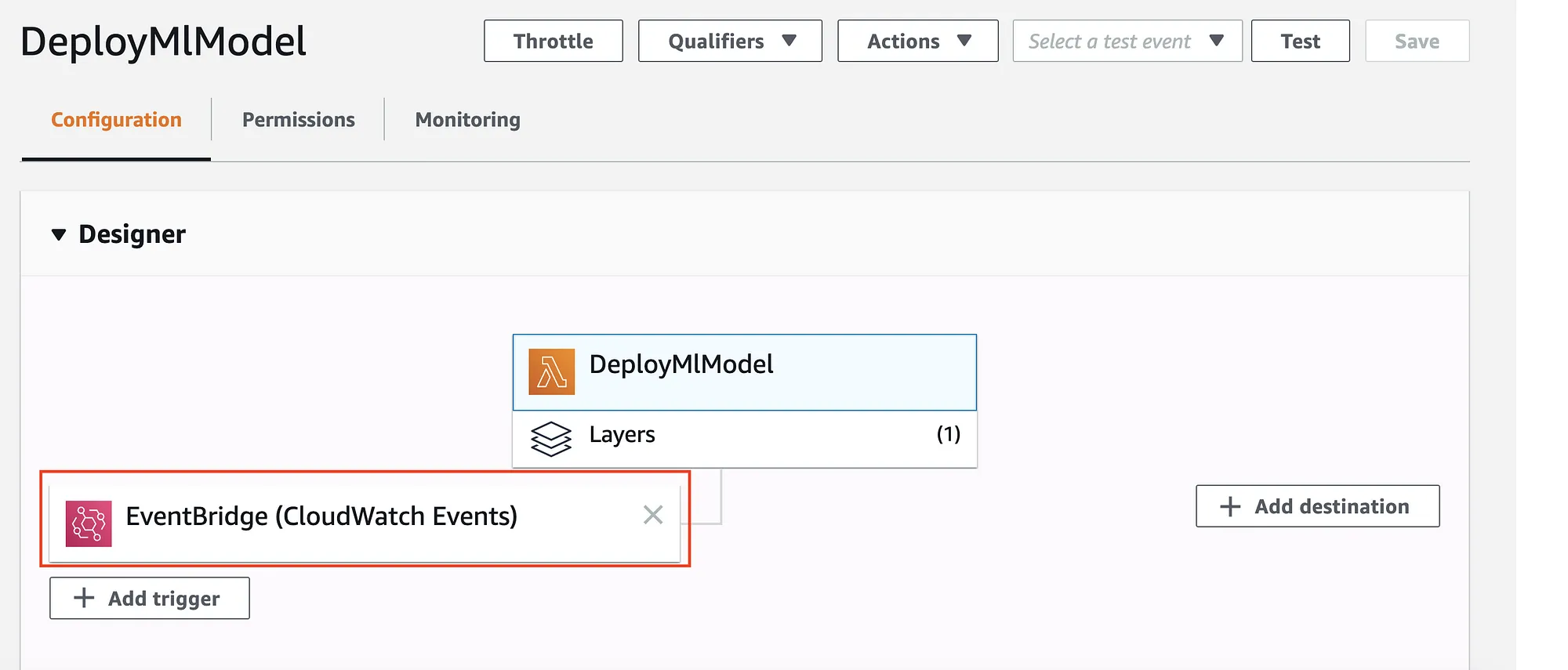The width and height of the screenshot is (1568, 670).
Task: Click the Throttle button
Action: click(x=554, y=41)
